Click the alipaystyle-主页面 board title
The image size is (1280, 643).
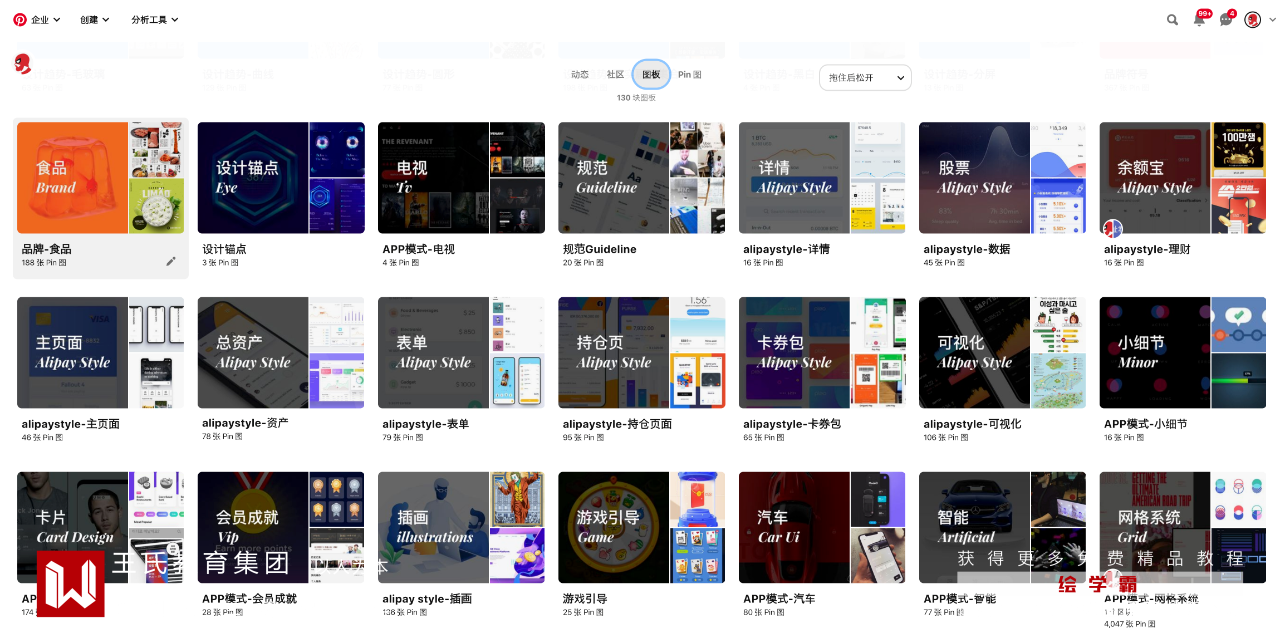click(x=71, y=424)
